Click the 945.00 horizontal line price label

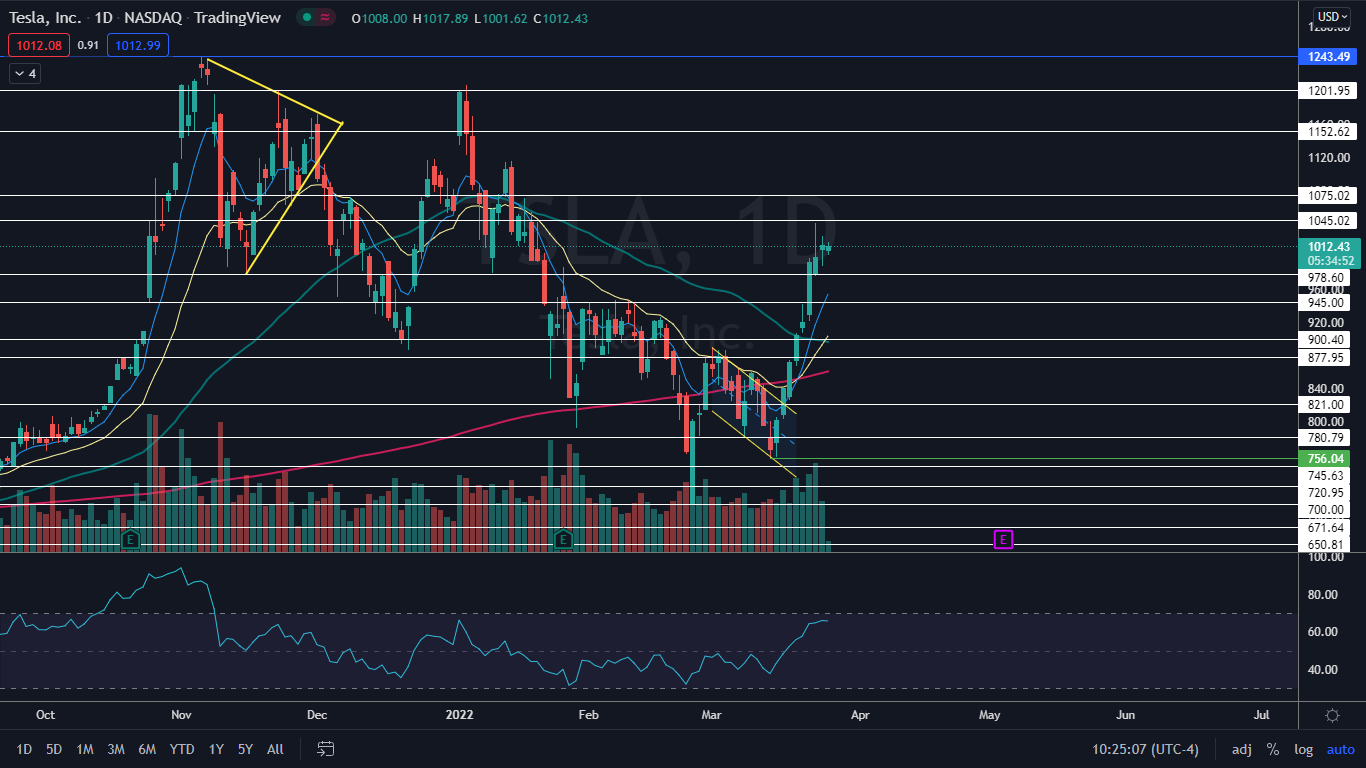(x=1326, y=302)
